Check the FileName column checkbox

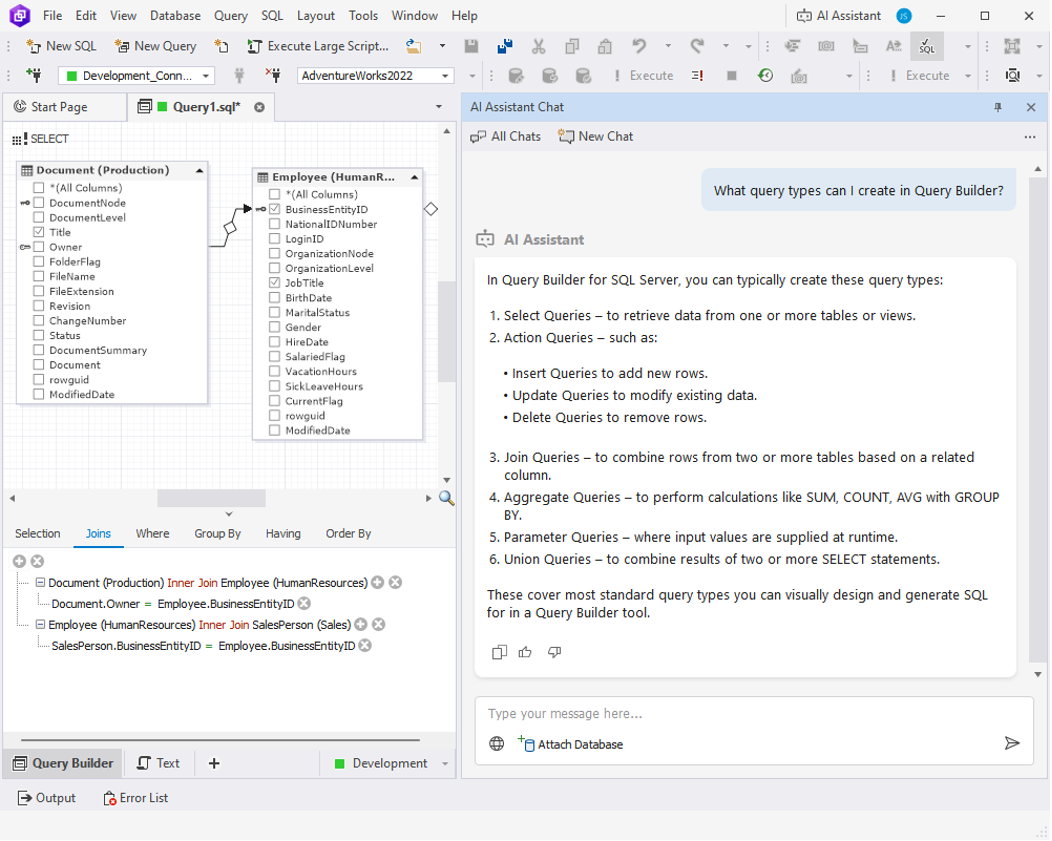(39, 276)
